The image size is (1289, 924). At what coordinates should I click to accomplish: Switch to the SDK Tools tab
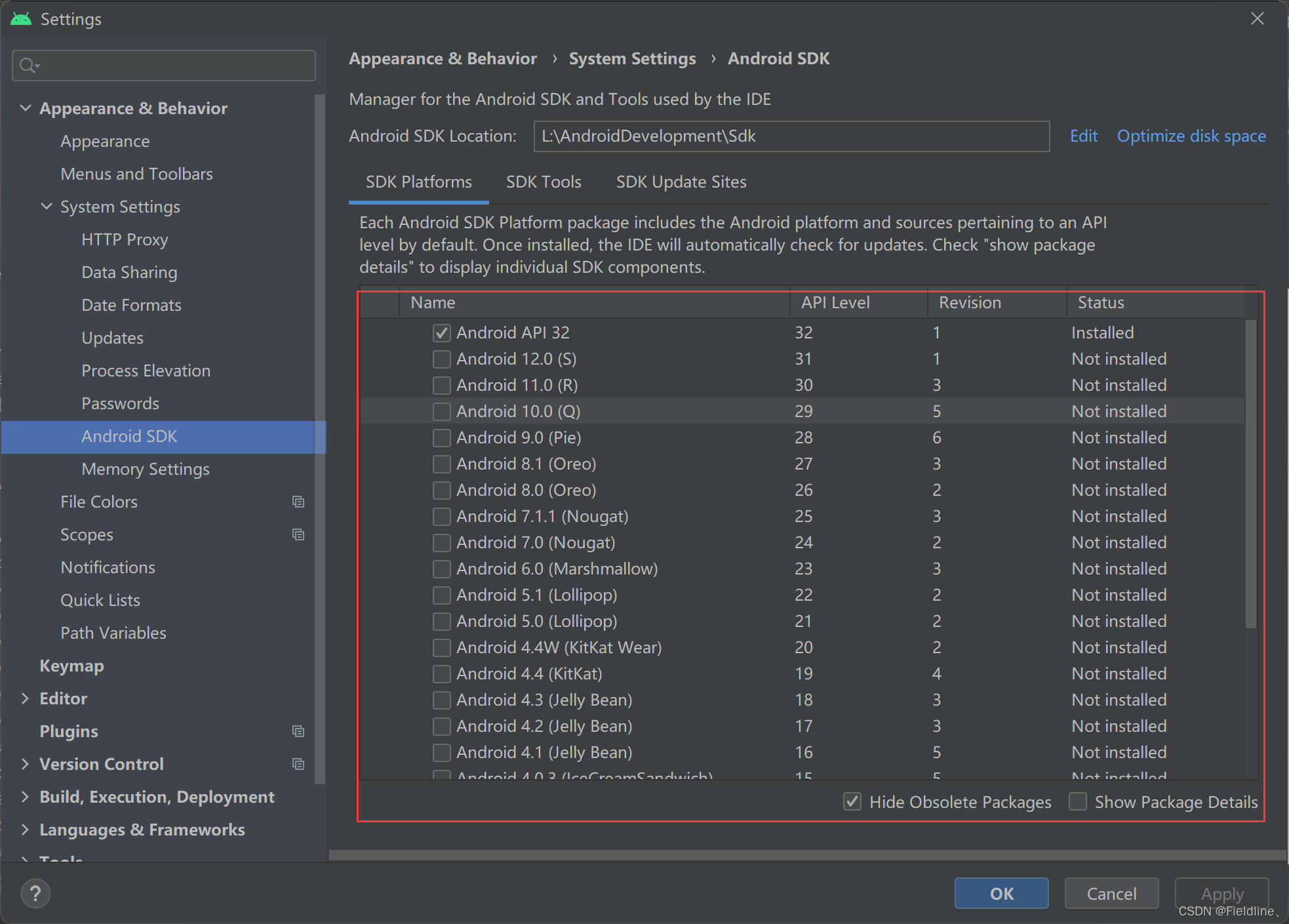(x=544, y=182)
